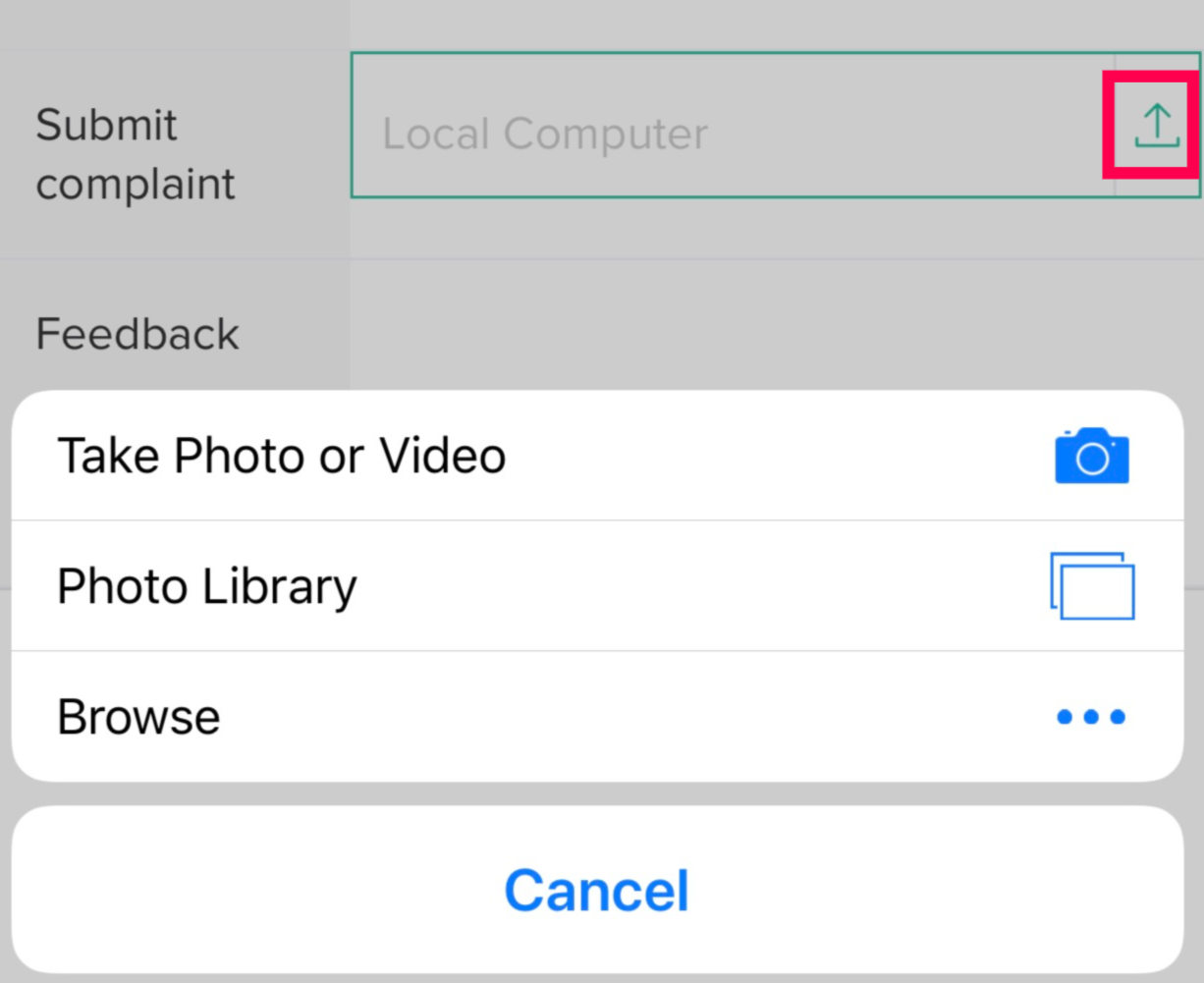The width and height of the screenshot is (1204, 983).
Task: Select the Photo Library option
Action: pos(207,586)
